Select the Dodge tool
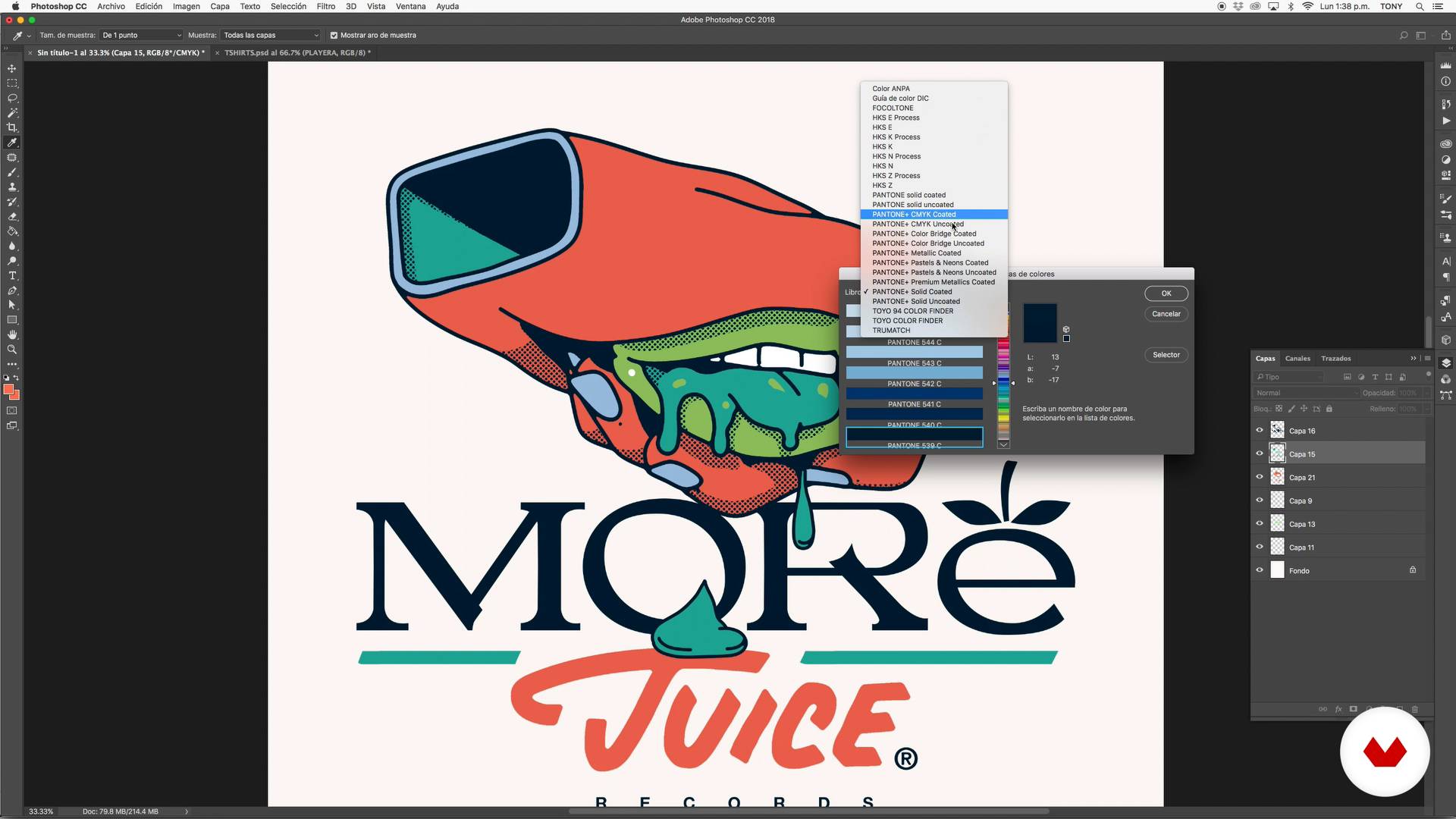The image size is (1456, 819). [x=12, y=261]
